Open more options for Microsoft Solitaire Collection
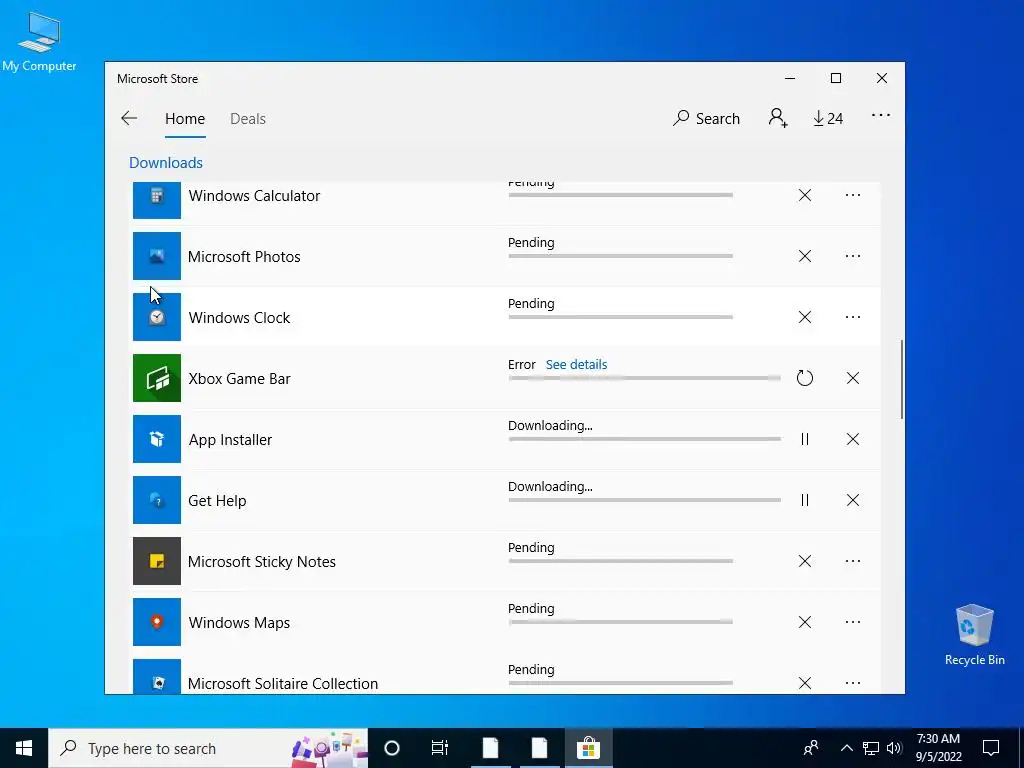 [x=853, y=683]
